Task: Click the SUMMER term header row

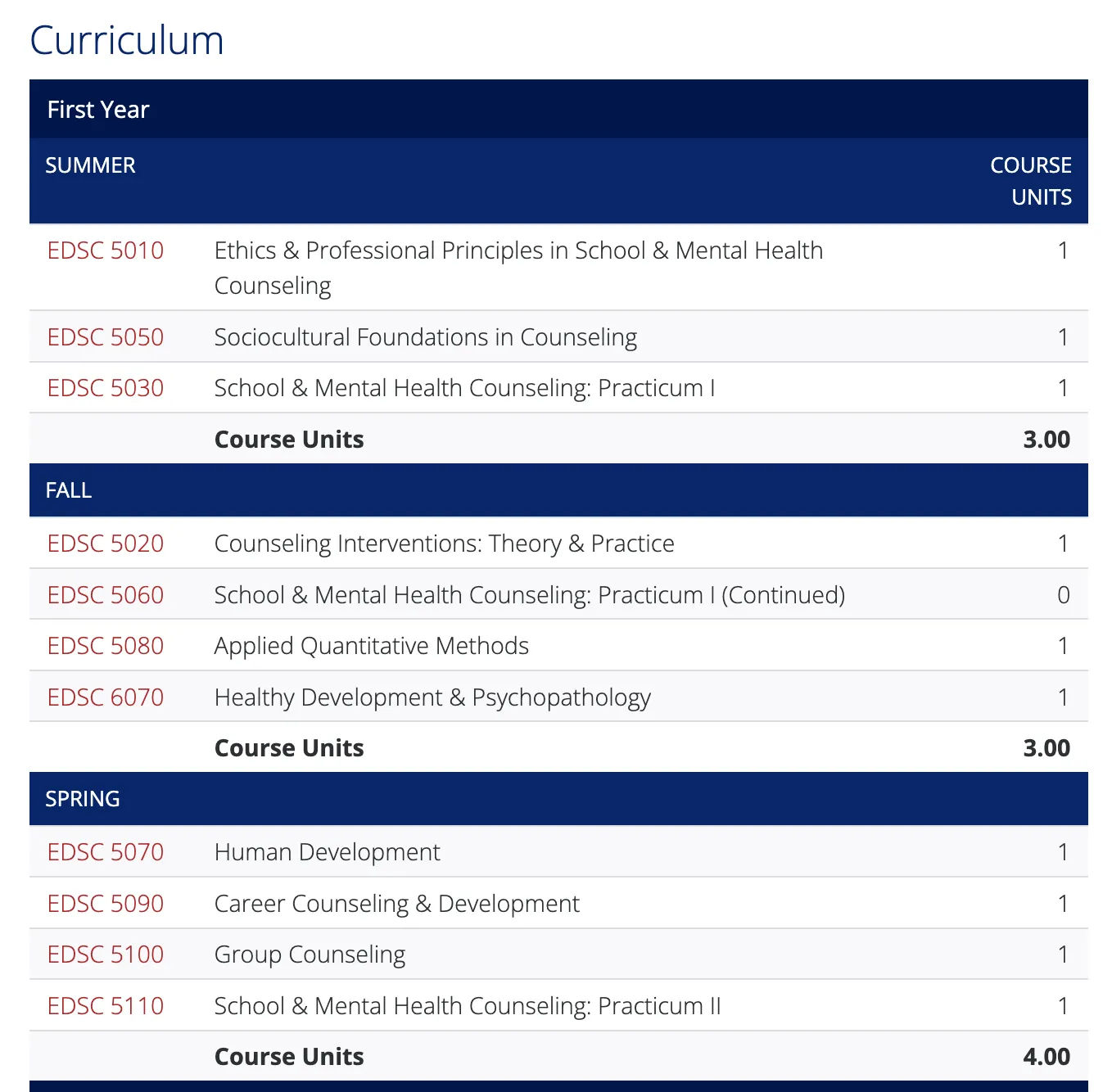Action: (x=91, y=165)
